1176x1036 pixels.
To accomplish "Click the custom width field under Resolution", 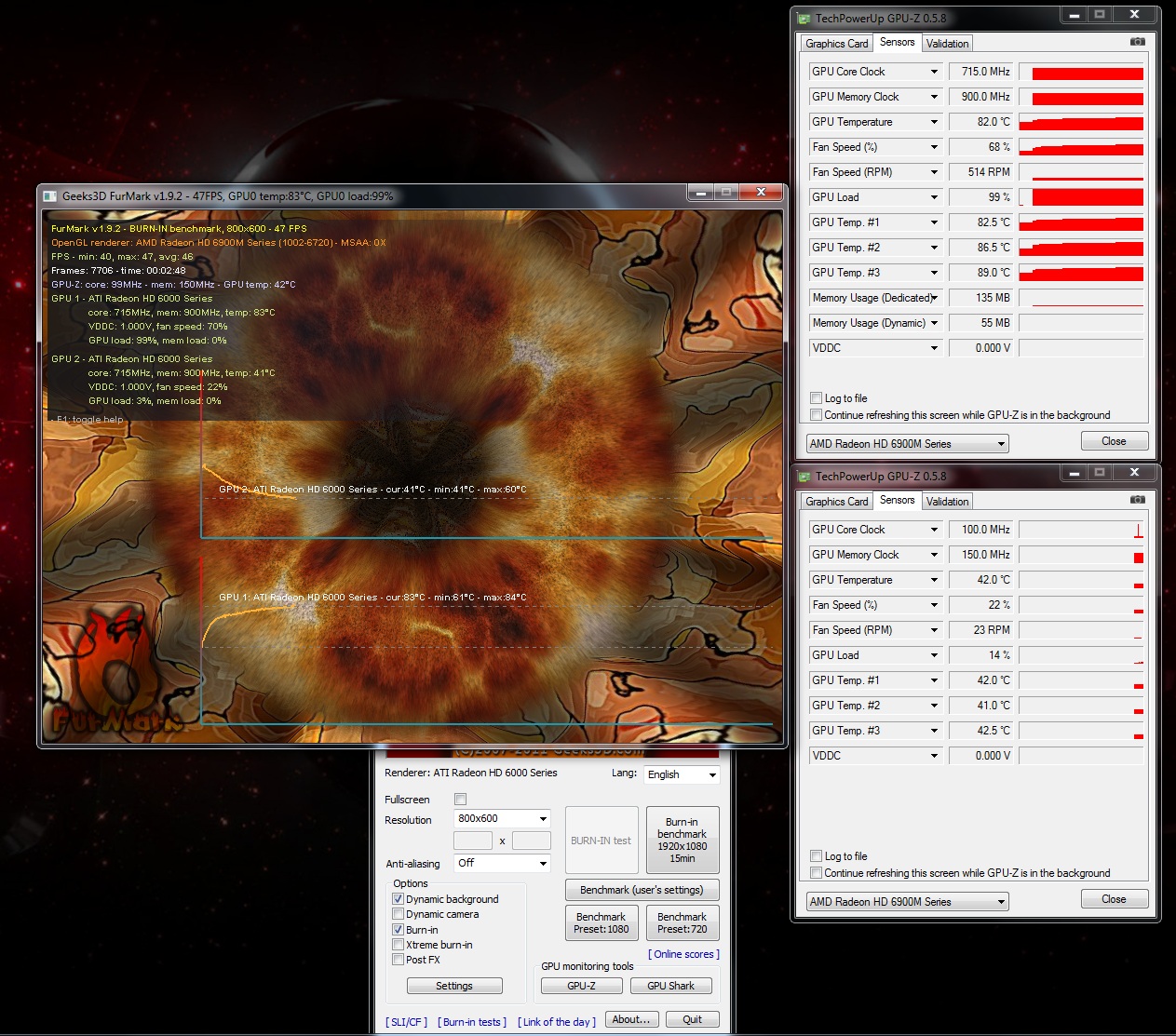I will (x=473, y=841).
